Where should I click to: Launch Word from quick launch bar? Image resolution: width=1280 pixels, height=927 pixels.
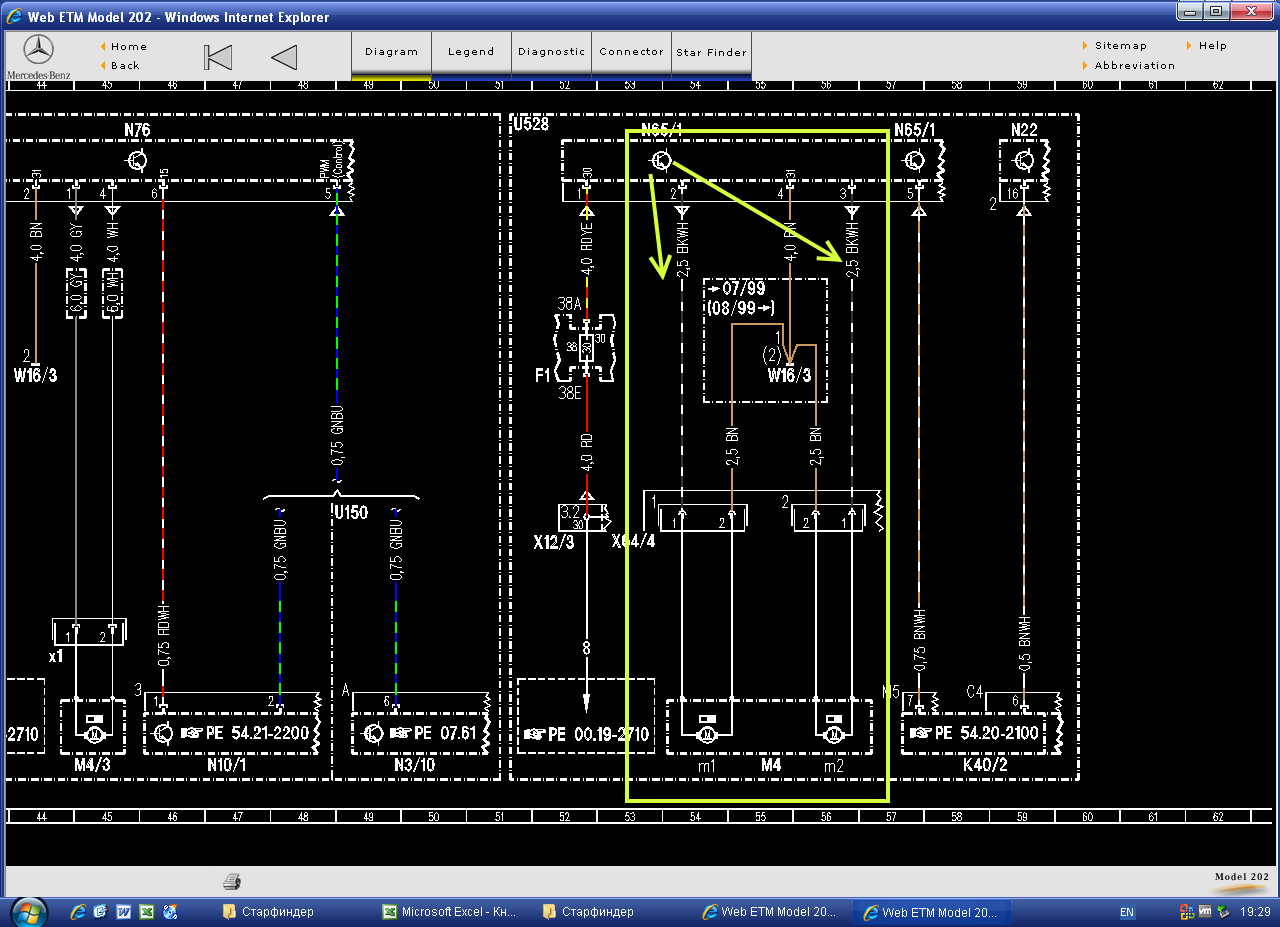click(x=124, y=912)
